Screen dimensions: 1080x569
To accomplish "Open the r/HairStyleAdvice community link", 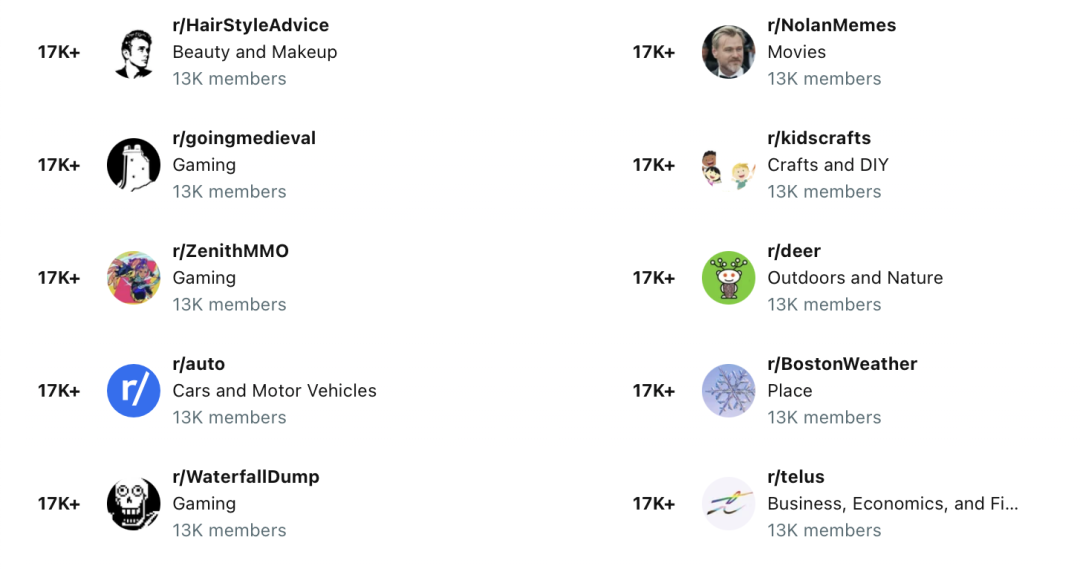I will point(250,25).
